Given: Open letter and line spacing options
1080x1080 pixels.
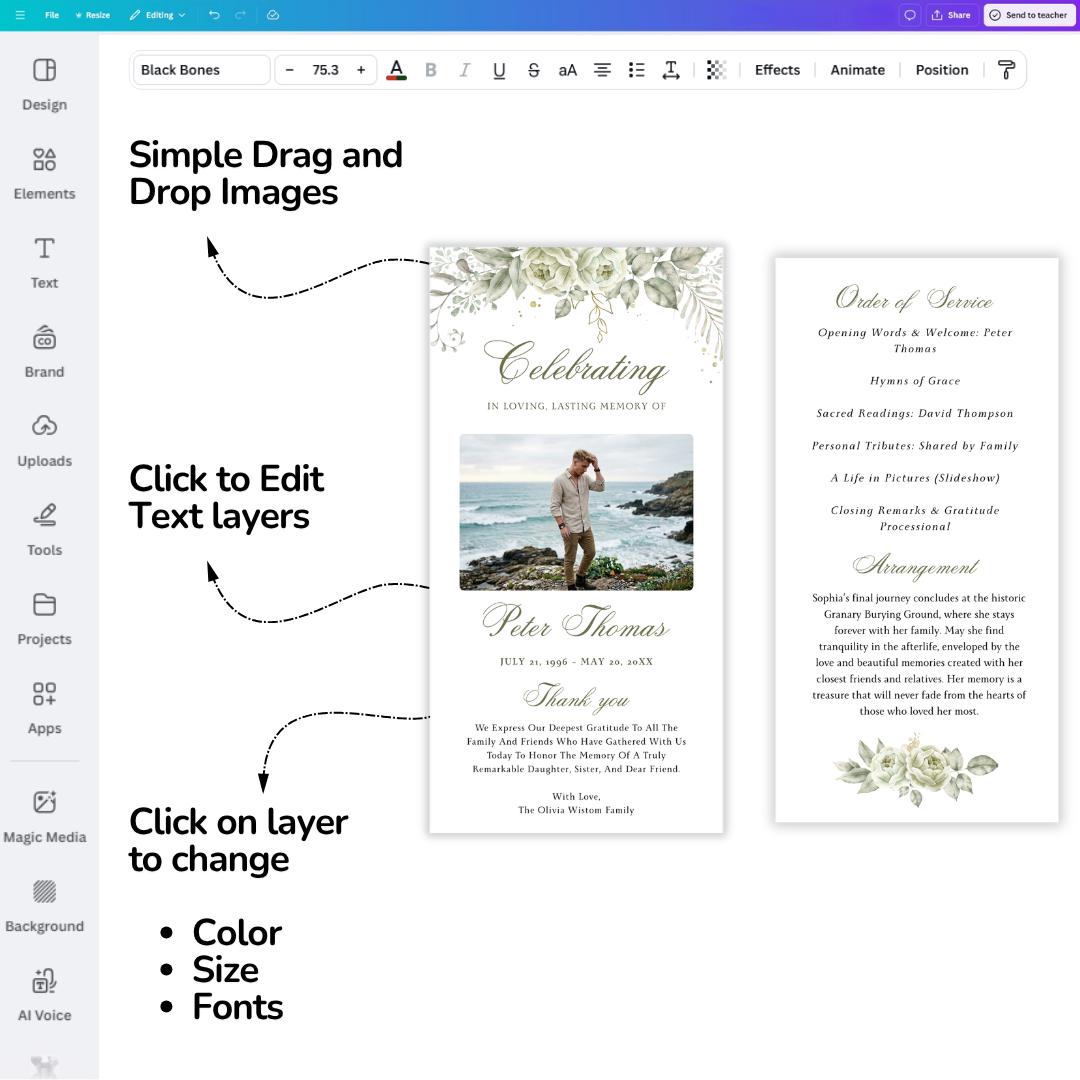Looking at the screenshot, I should point(671,70).
